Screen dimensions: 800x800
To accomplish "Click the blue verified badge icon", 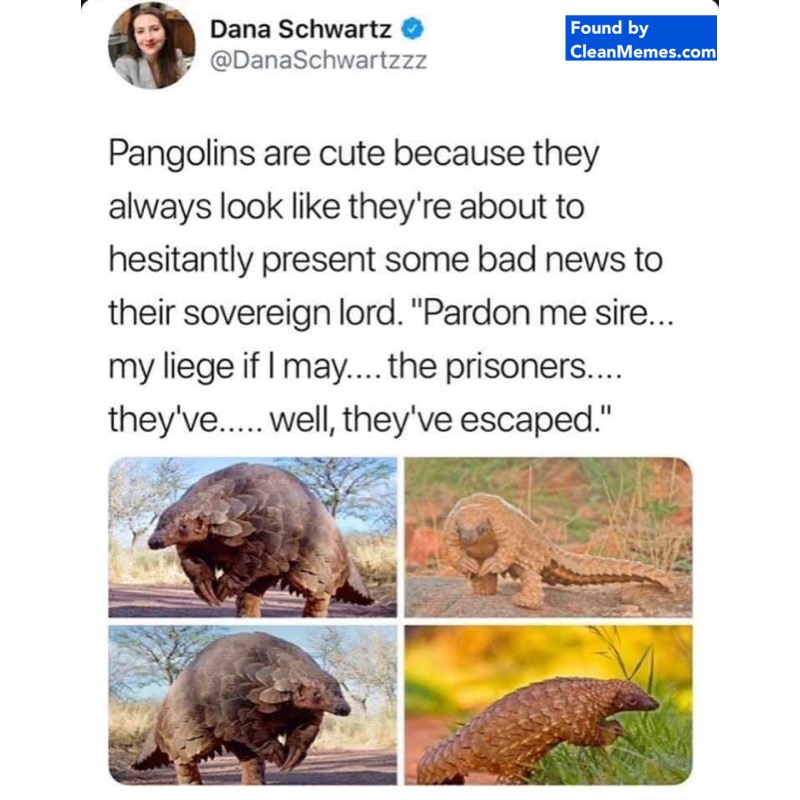I will point(412,29).
